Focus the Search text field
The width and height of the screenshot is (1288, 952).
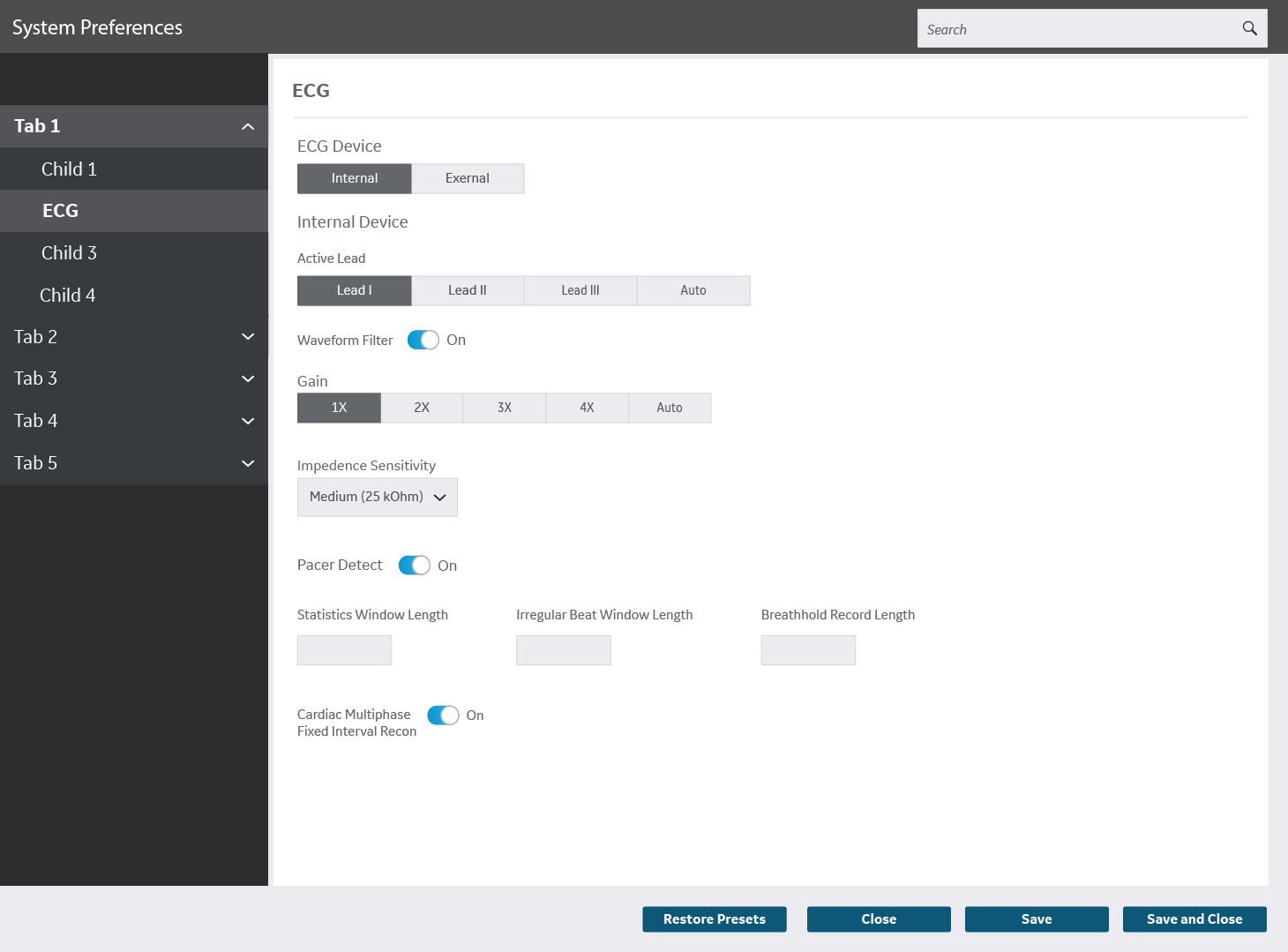click(x=1076, y=29)
